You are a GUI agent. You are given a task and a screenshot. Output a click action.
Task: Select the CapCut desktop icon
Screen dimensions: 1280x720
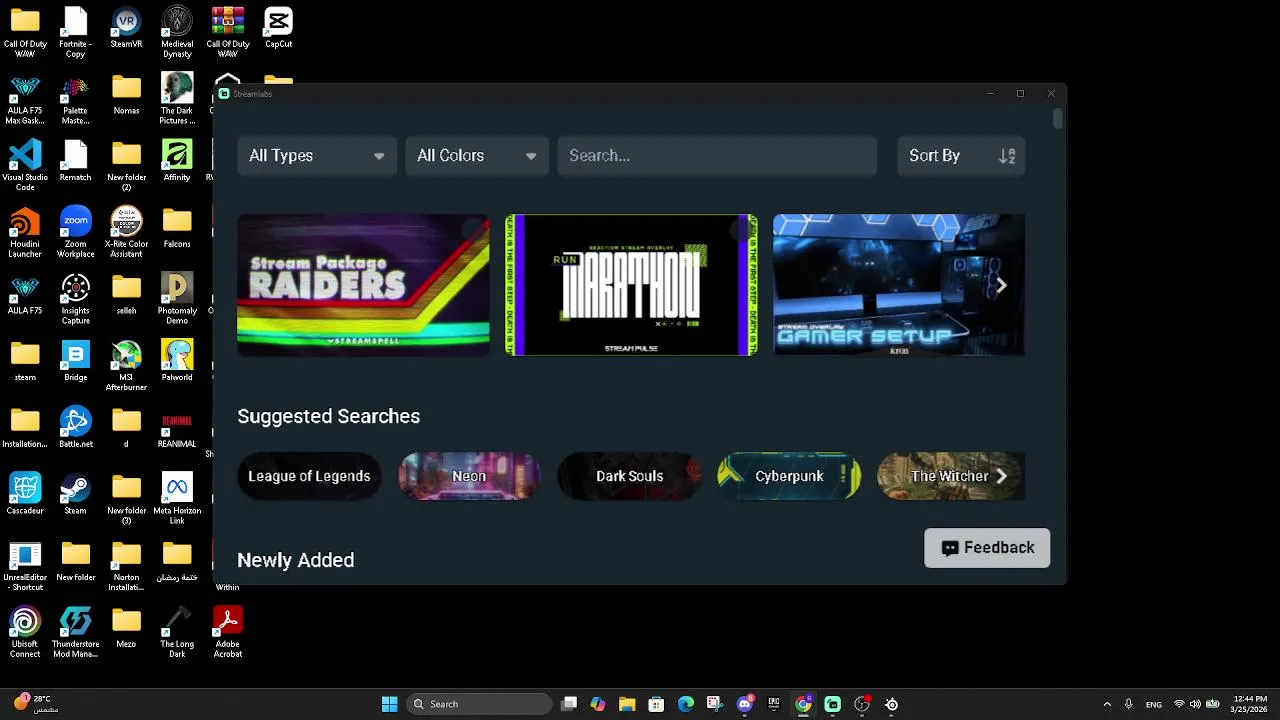click(278, 29)
